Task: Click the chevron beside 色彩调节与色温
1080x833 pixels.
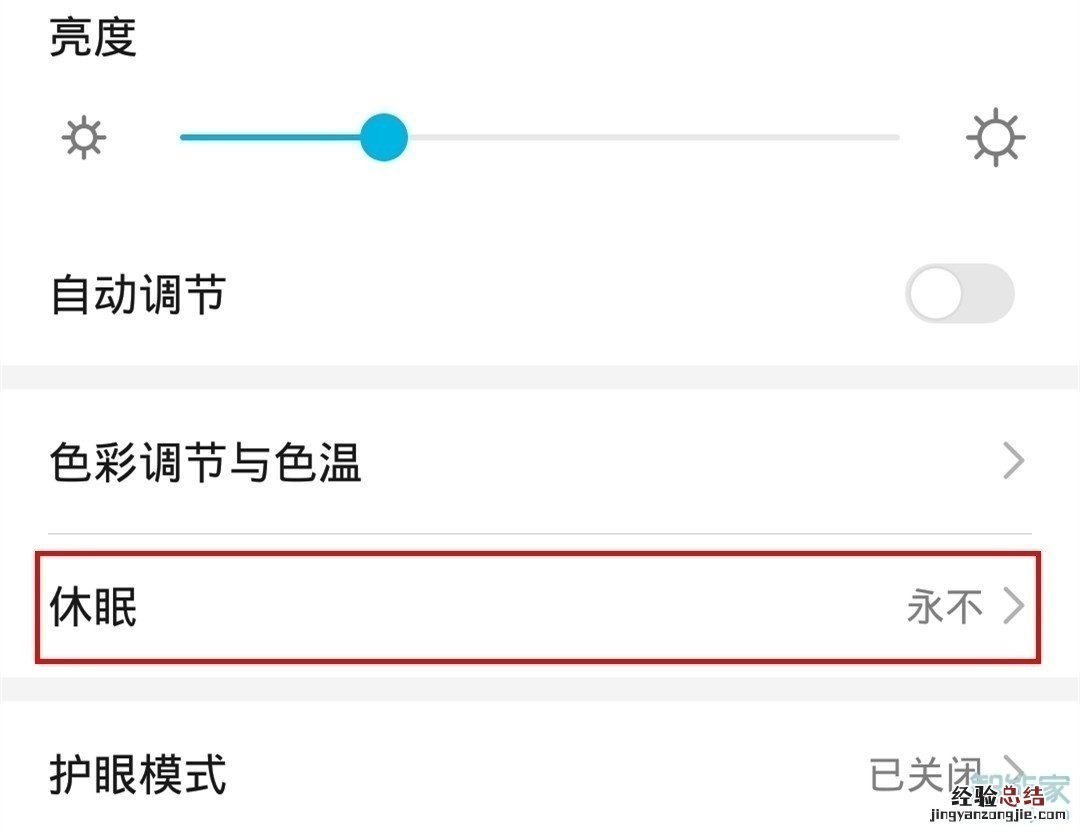Action: pos(1014,462)
